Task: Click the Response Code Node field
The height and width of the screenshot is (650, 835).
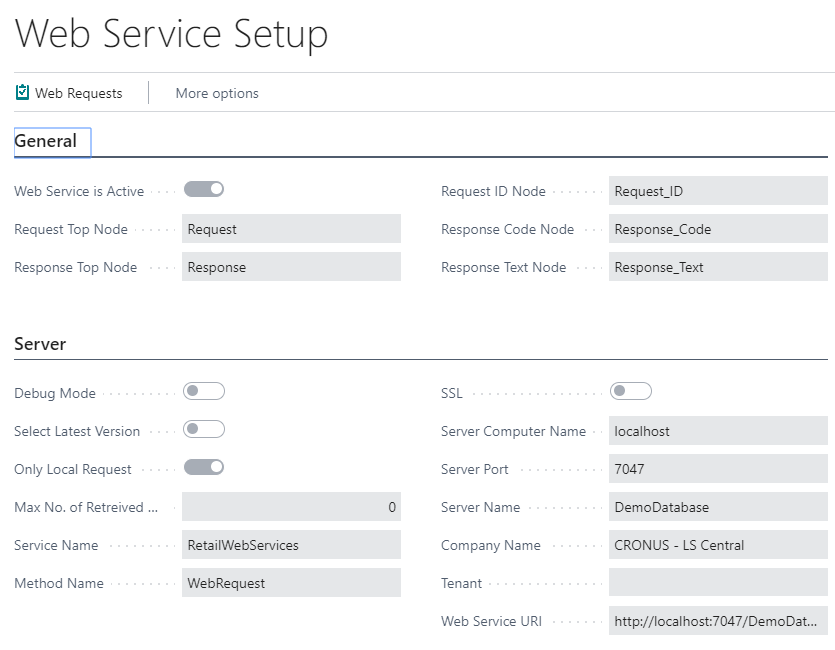Action: (x=718, y=229)
